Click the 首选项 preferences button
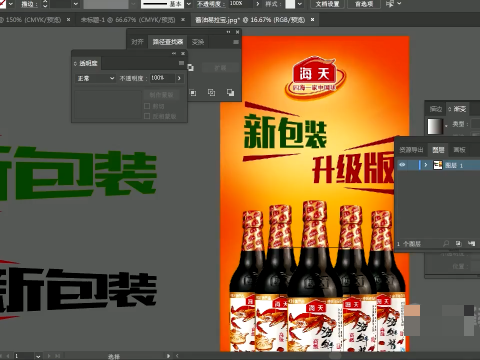This screenshot has height=360, width=480. point(364,4)
